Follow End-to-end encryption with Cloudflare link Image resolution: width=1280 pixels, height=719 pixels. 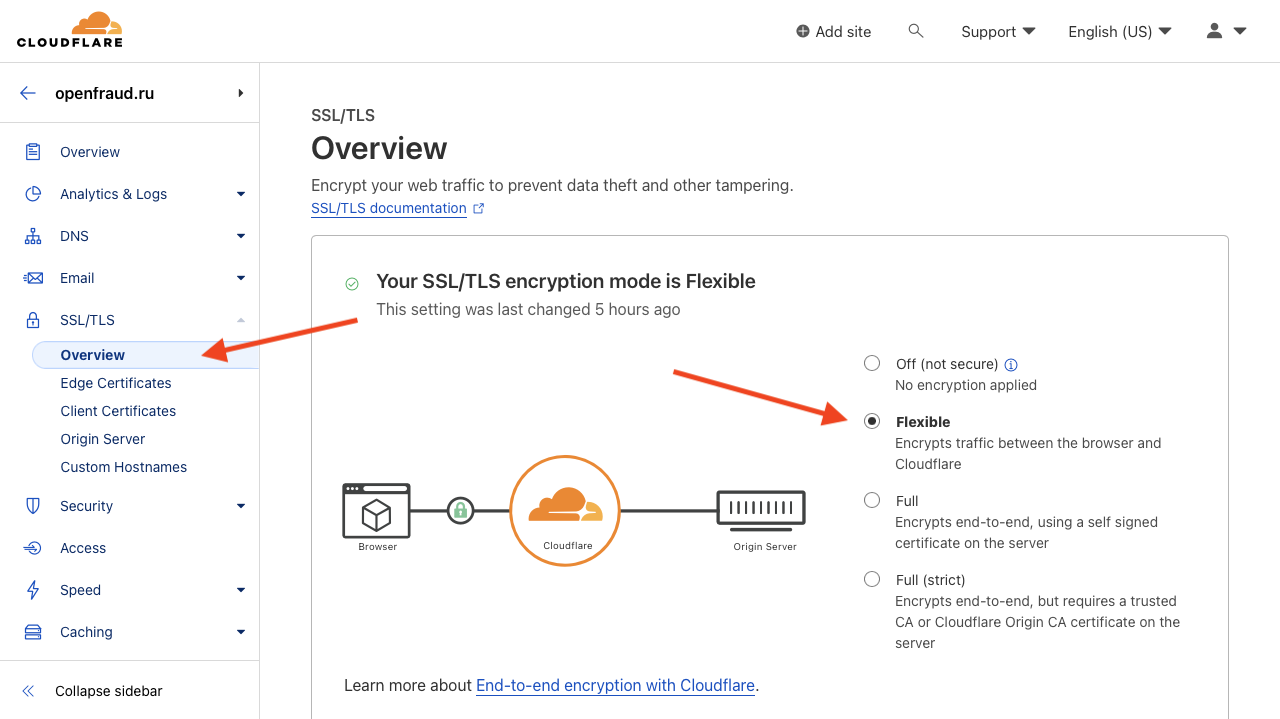pos(615,685)
